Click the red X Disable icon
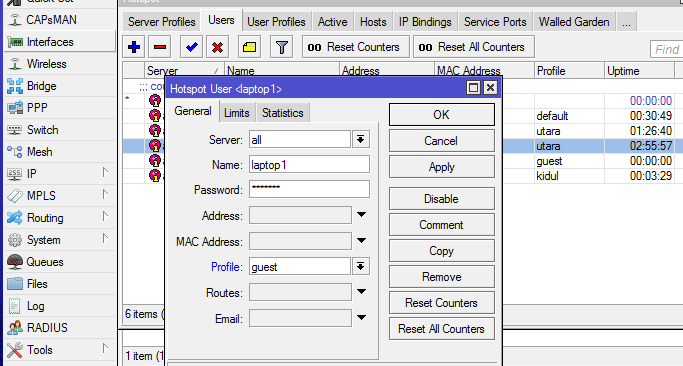The image size is (683, 366). tap(217, 47)
